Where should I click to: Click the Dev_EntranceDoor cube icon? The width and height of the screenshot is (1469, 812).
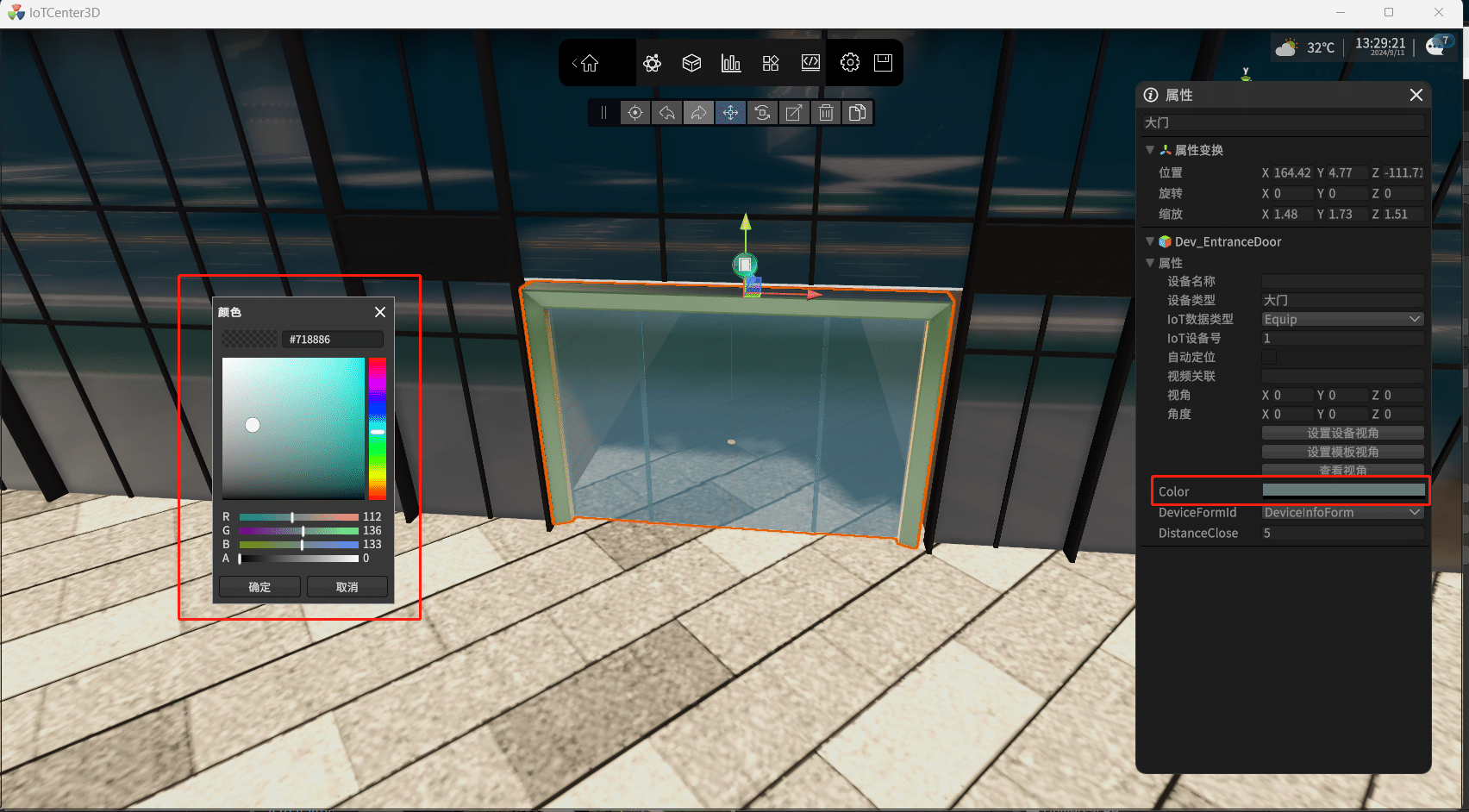click(x=1165, y=242)
